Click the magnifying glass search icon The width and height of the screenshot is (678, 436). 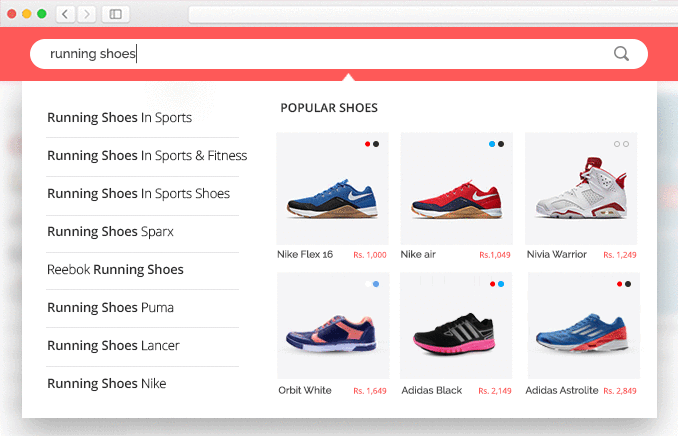click(621, 54)
